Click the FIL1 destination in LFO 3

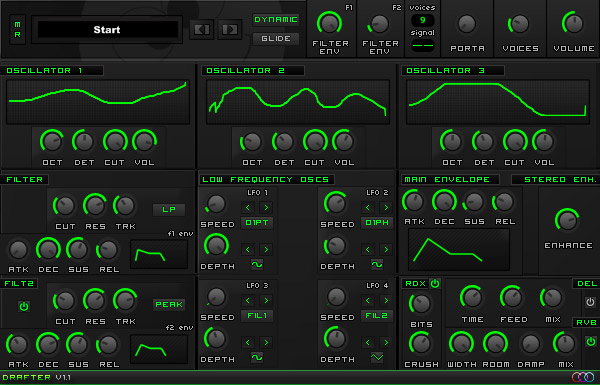pos(257,316)
